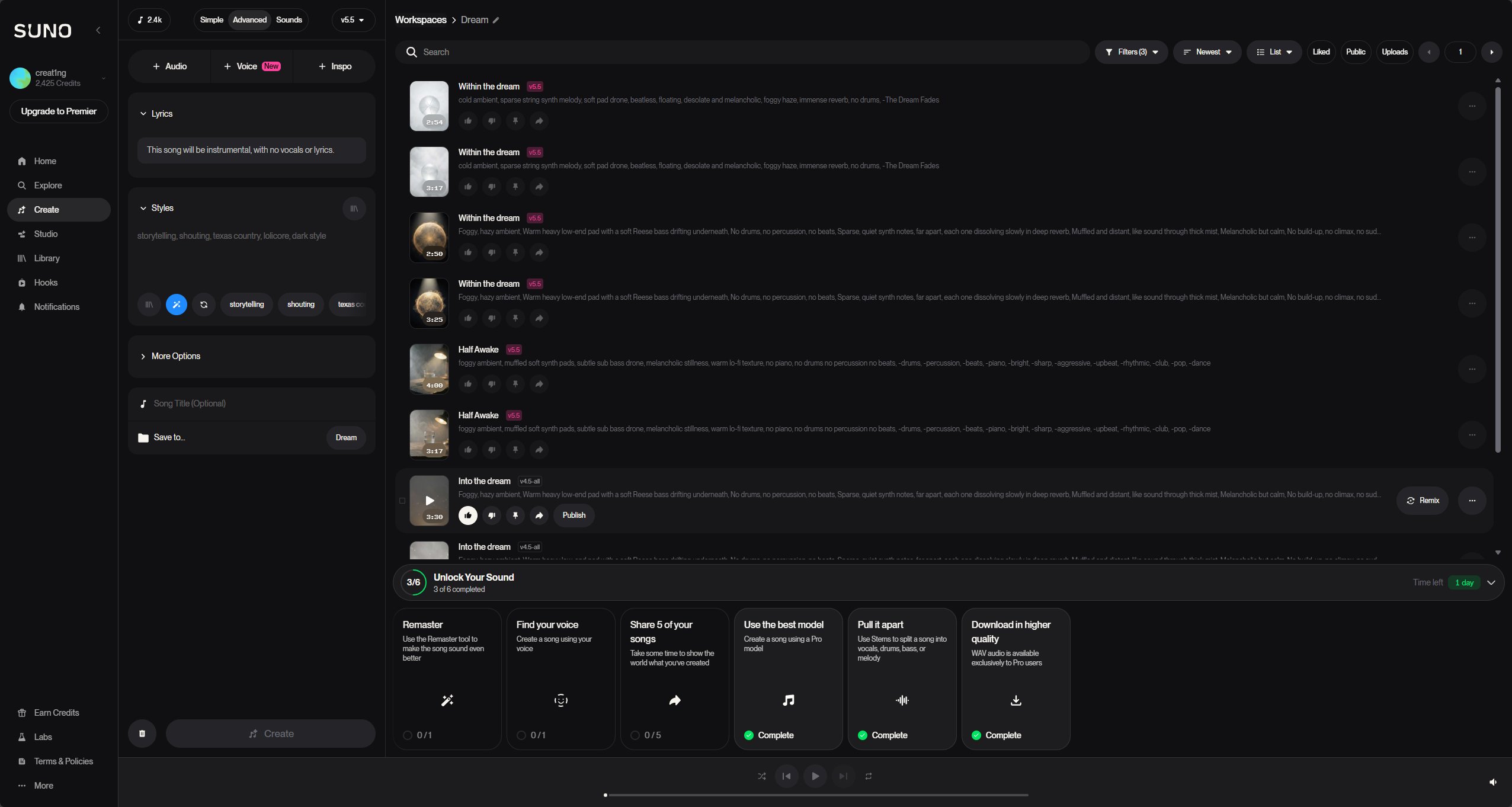
Task: Click the volume speaker icon
Action: click(x=1493, y=782)
